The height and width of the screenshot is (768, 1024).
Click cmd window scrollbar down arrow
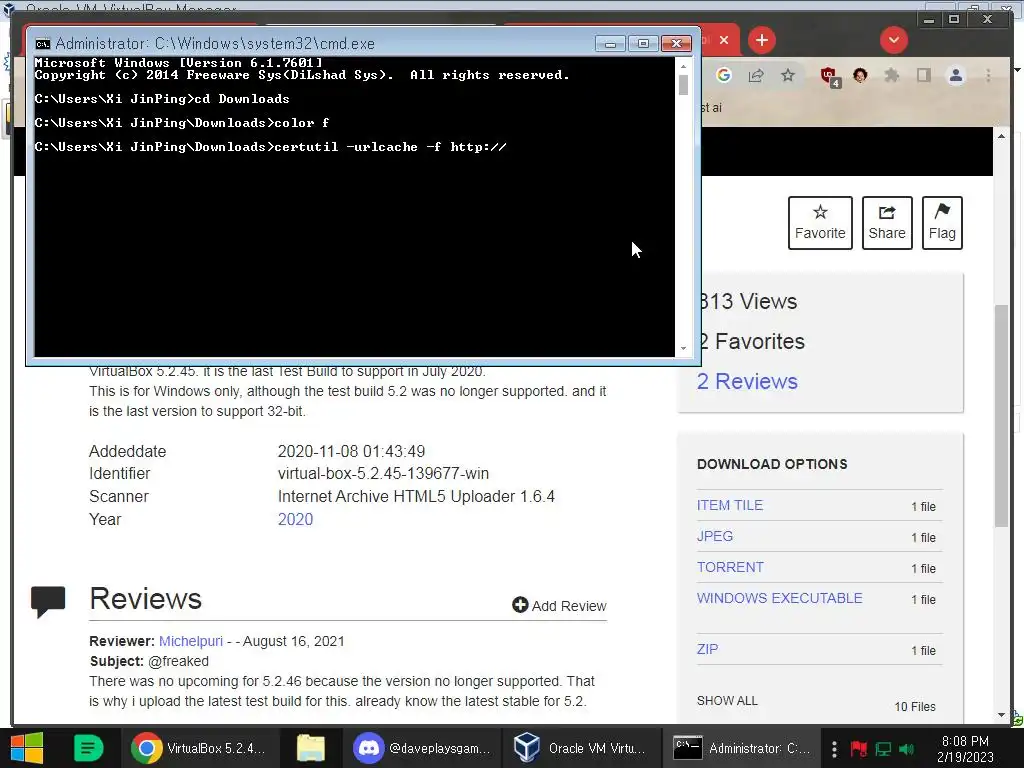(683, 348)
